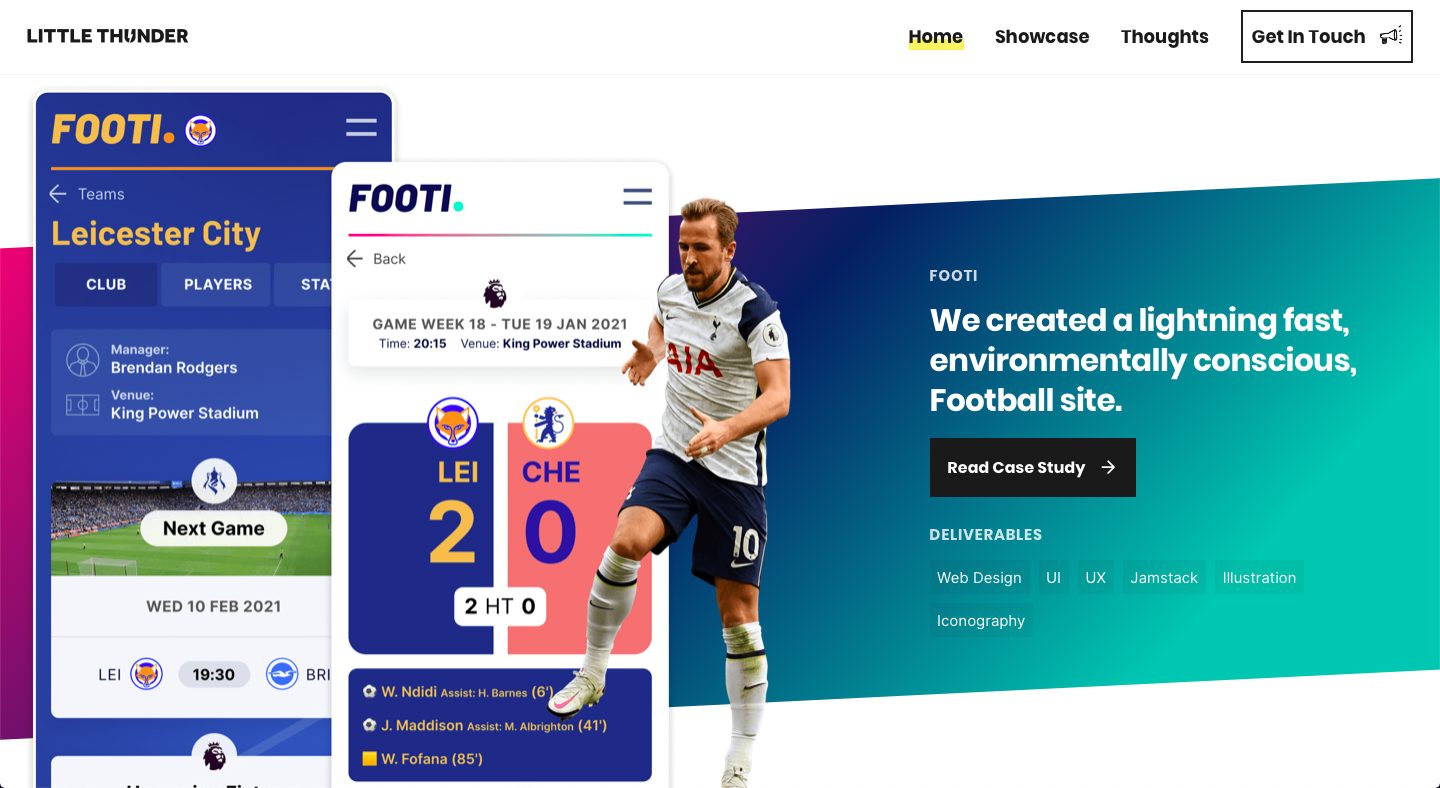The image size is (1440, 788).
Task: Click the Leicester fox badge beside FOOTI logo
Action: [201, 130]
